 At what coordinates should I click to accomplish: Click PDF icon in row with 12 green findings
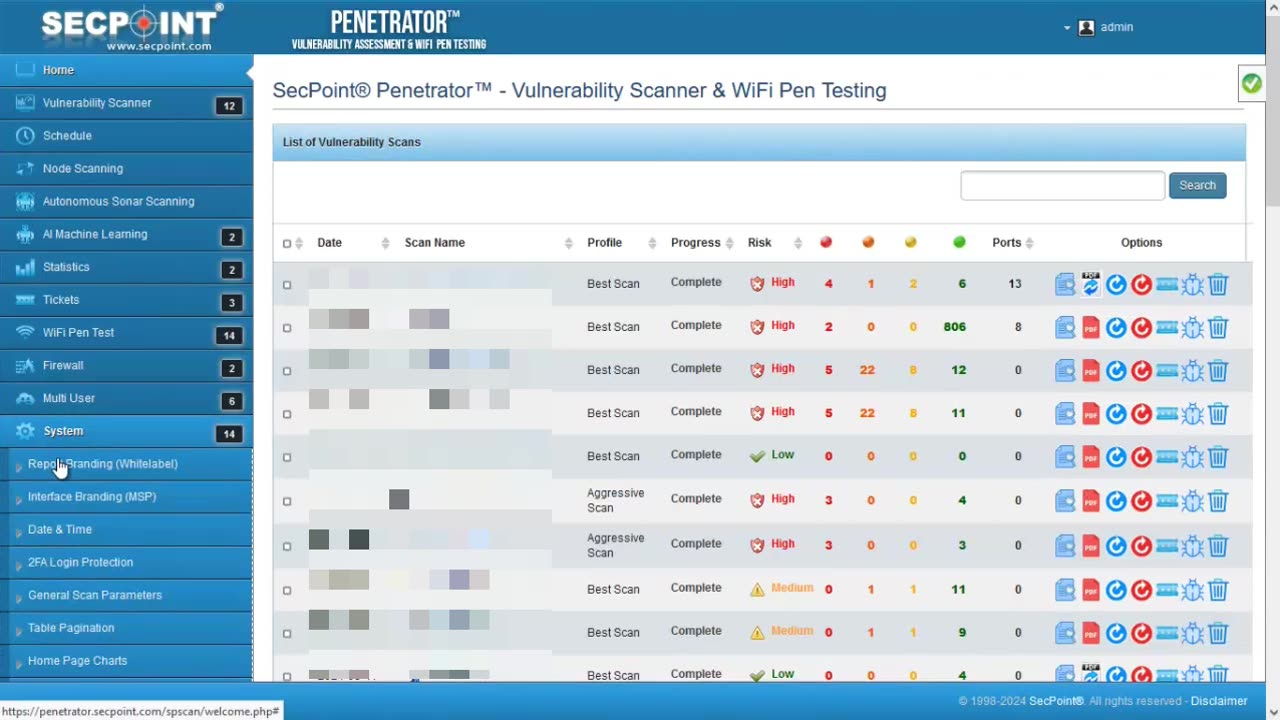pos(1091,371)
